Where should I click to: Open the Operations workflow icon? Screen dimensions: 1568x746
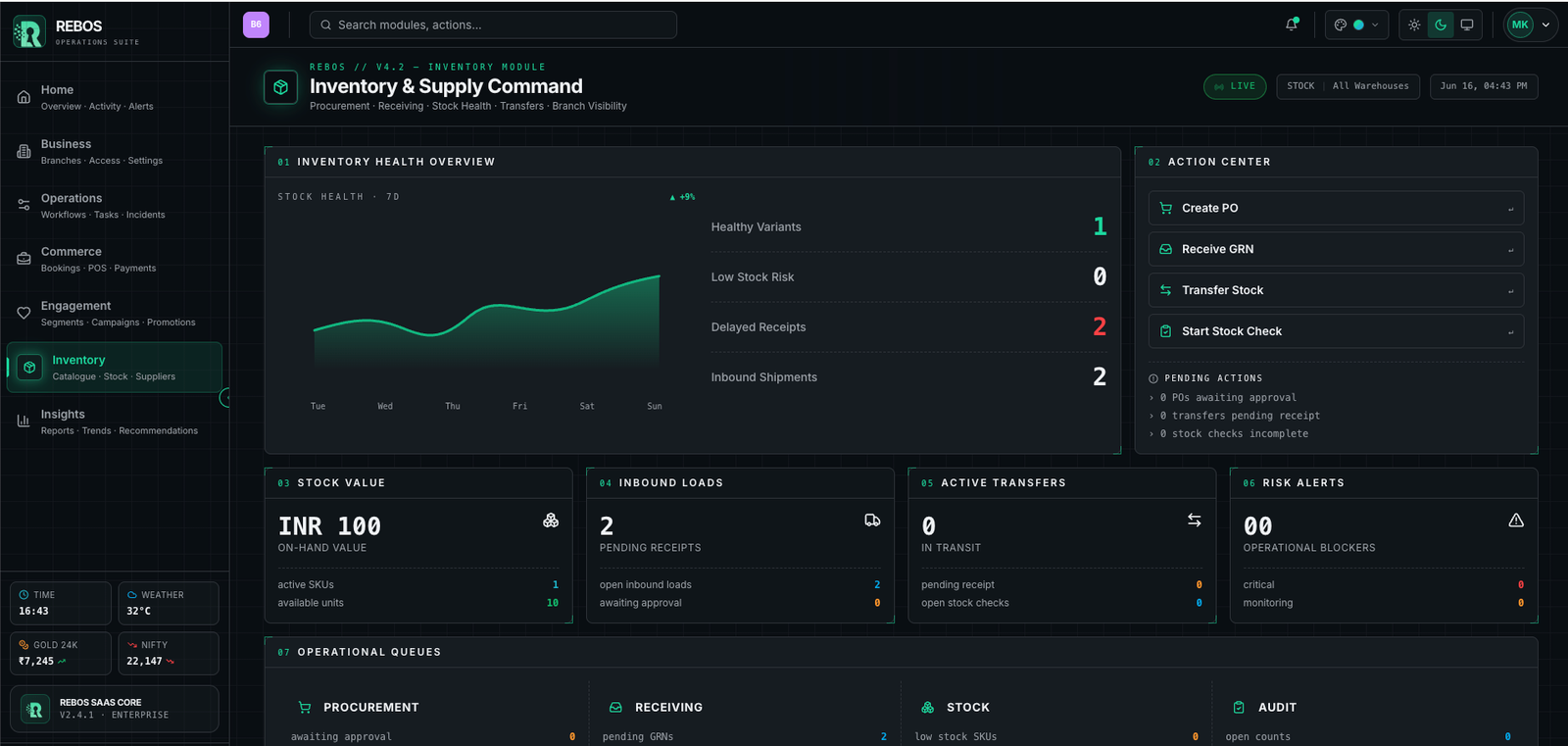pos(24,205)
